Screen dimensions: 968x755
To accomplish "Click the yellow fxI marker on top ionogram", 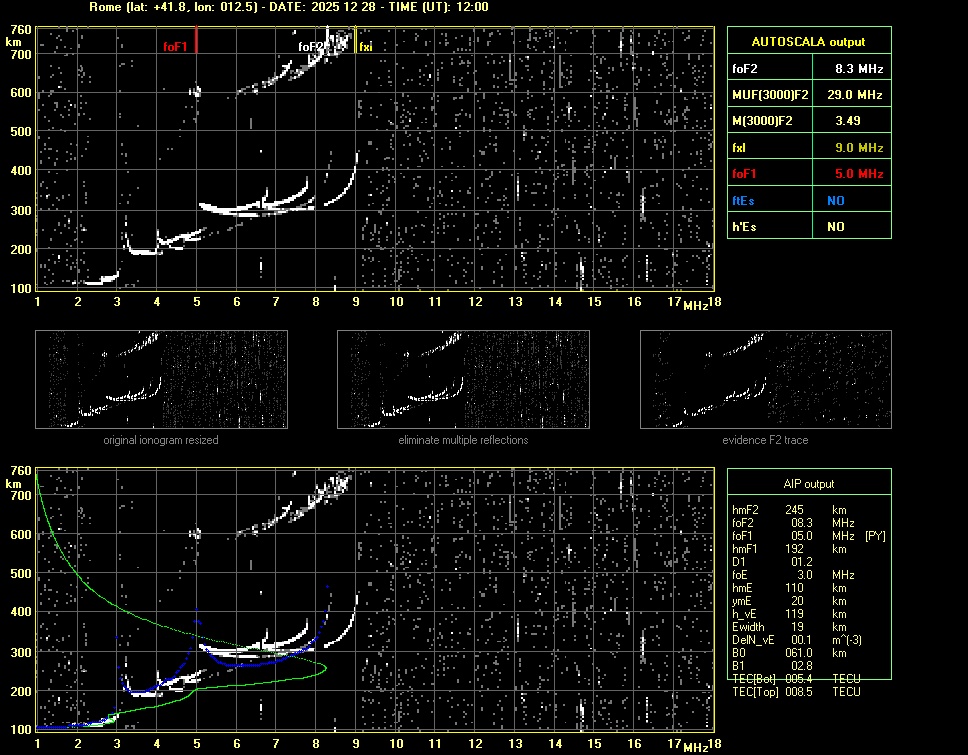I will coord(365,47).
